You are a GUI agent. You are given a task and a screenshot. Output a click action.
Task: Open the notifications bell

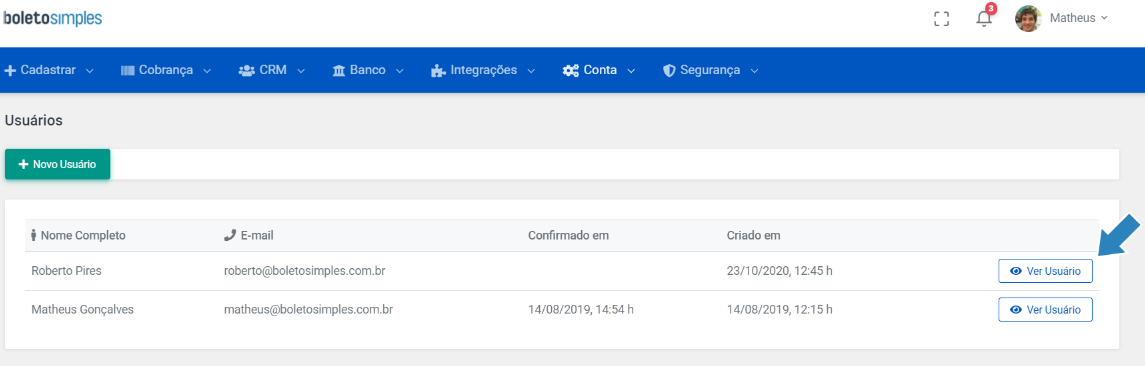point(984,19)
